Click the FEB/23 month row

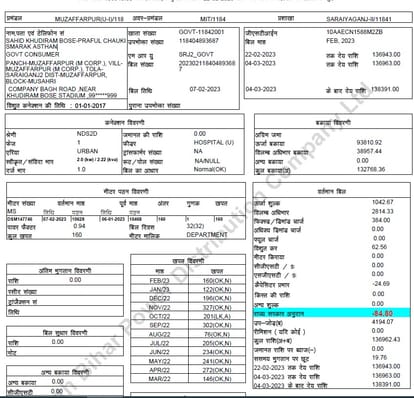tap(189, 281)
